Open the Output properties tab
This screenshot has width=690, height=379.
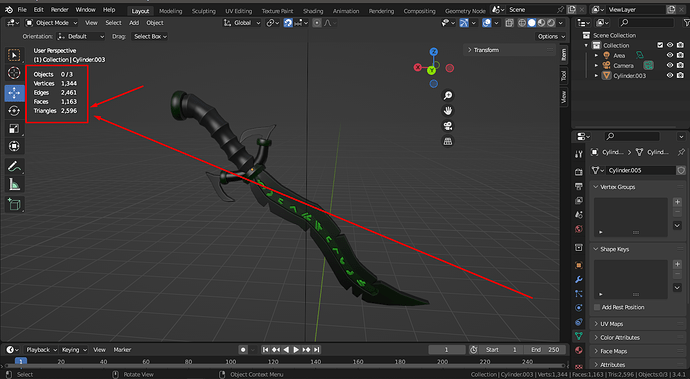point(579,187)
